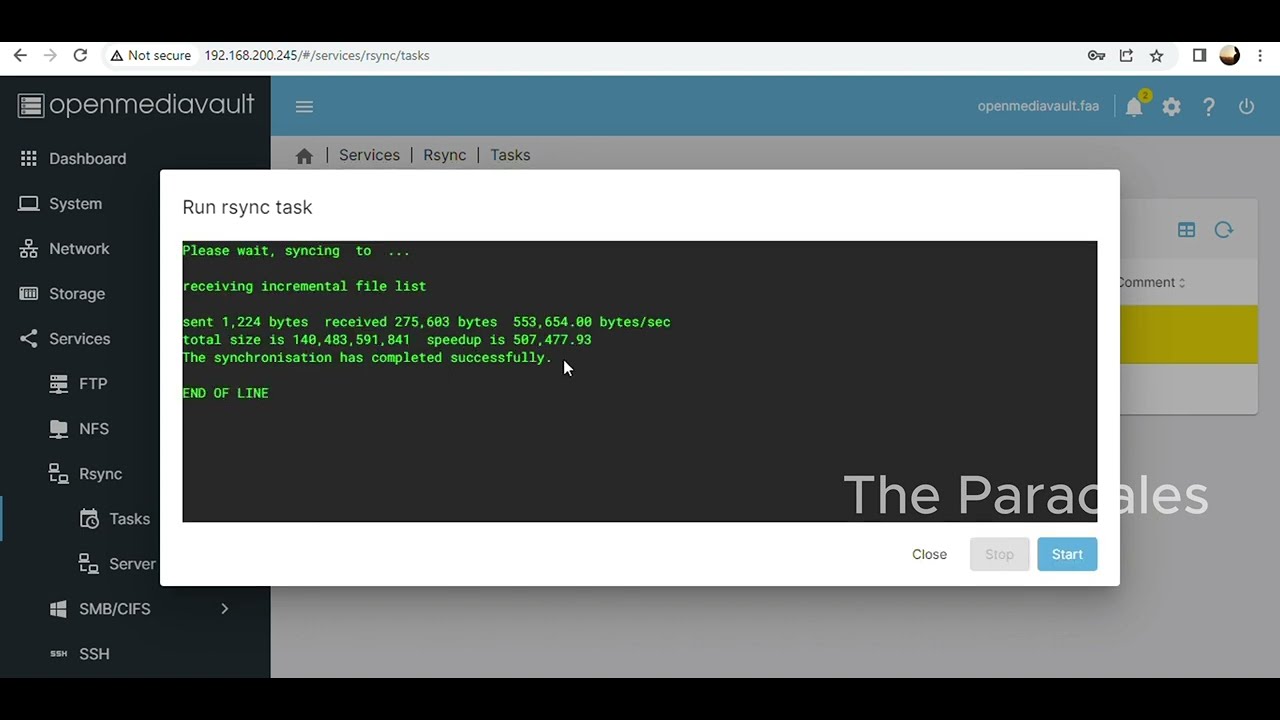
Task: Go back with the browser back arrow
Action: coord(20,56)
